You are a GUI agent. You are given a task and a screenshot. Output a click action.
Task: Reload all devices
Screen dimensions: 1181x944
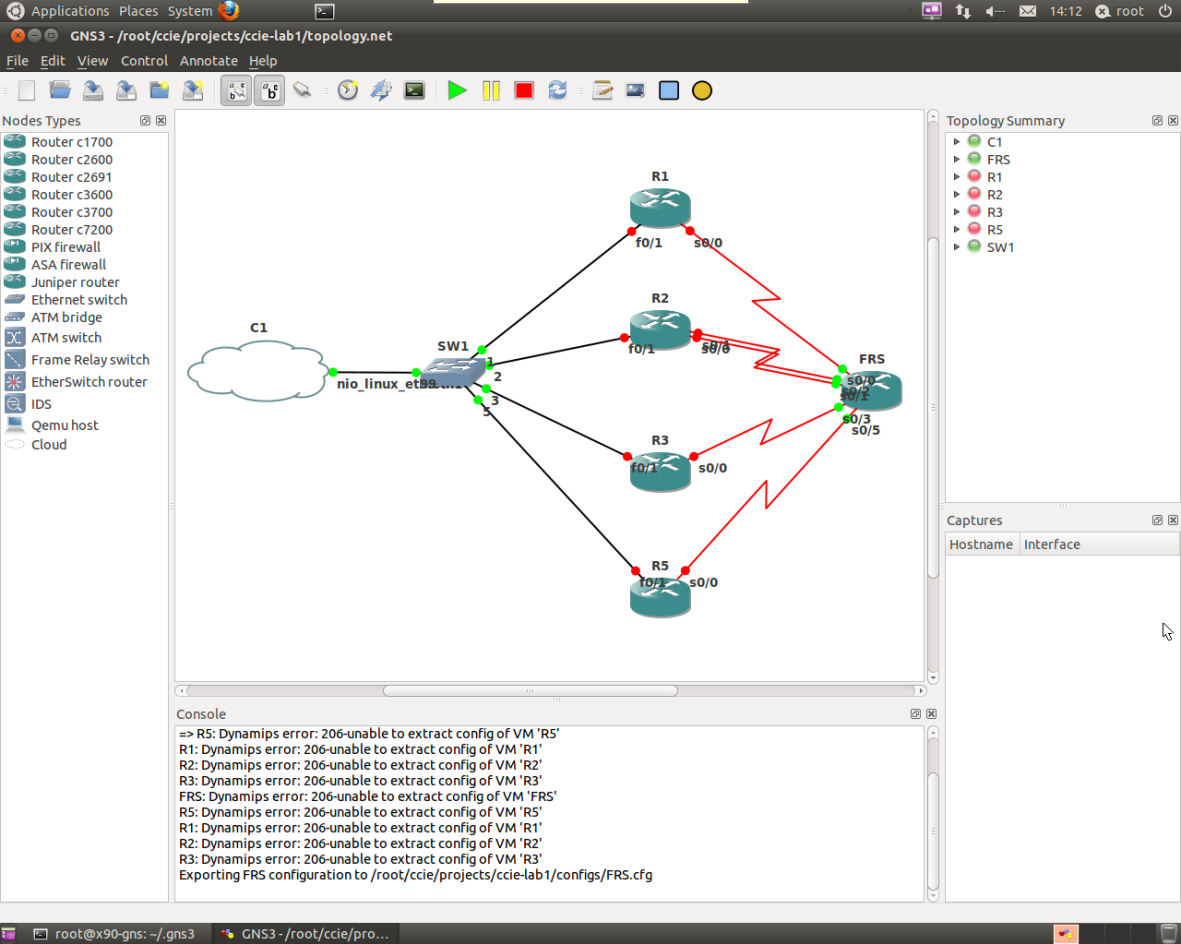pyautogui.click(x=557, y=90)
